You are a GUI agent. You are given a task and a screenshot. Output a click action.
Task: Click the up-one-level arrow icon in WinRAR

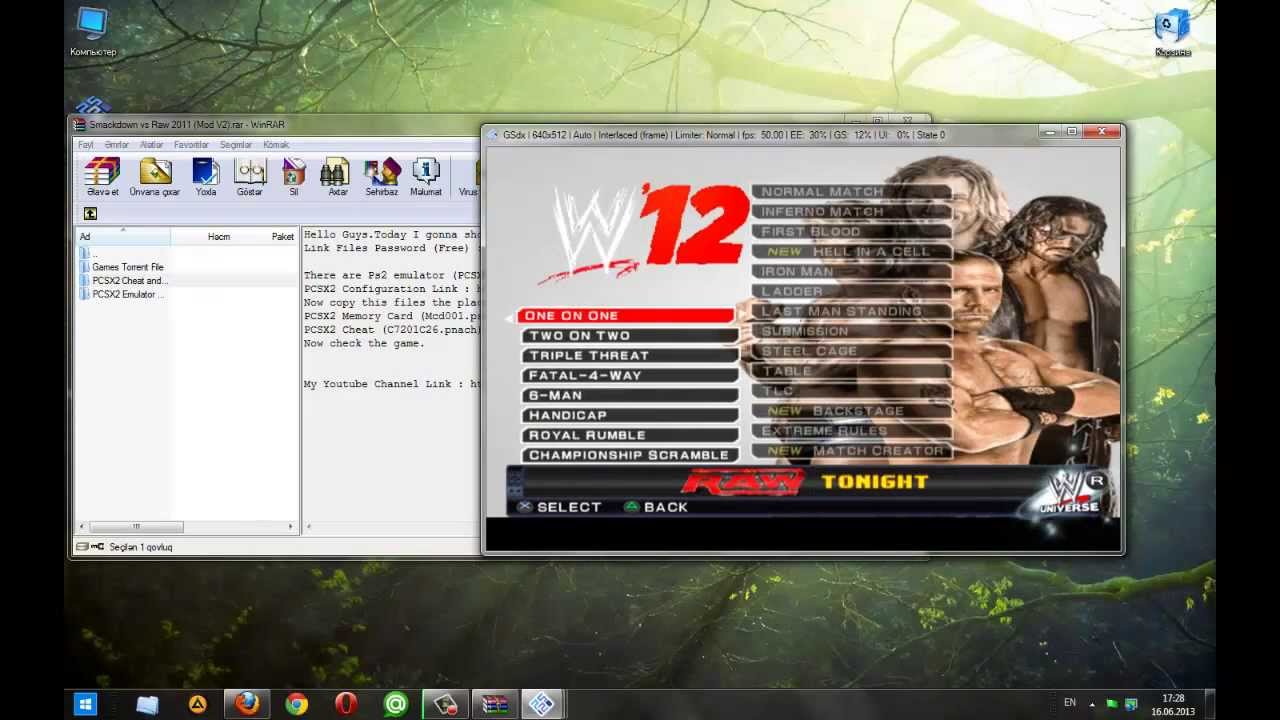point(90,213)
